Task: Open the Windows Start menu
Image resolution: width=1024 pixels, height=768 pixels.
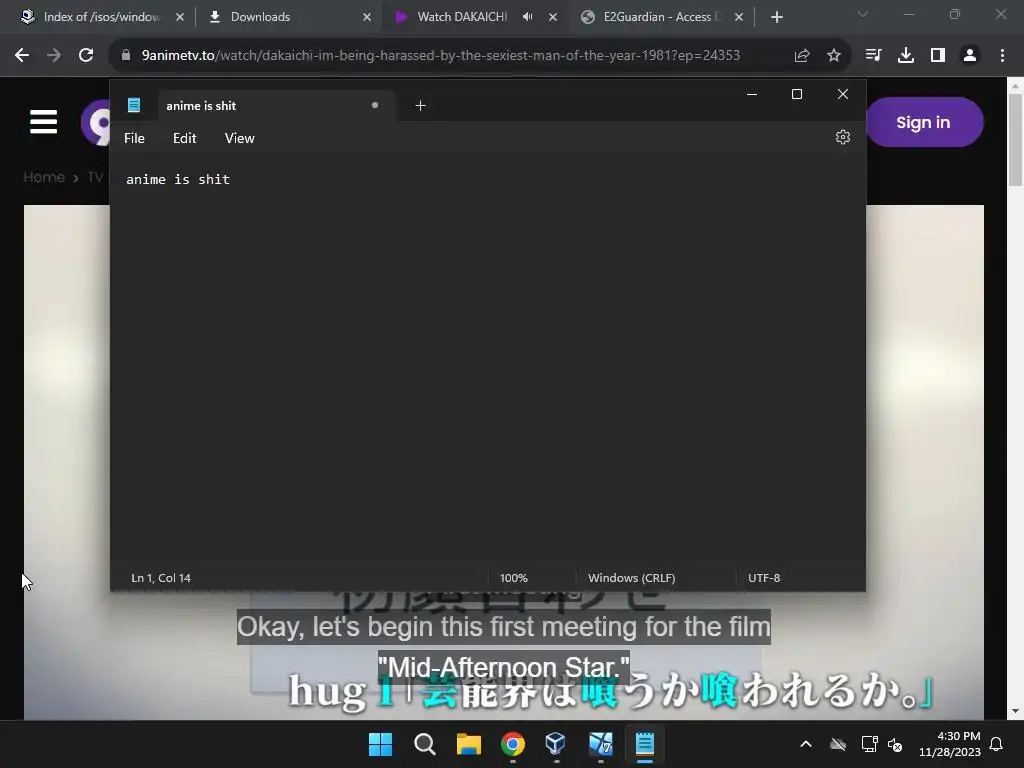Action: tap(380, 744)
